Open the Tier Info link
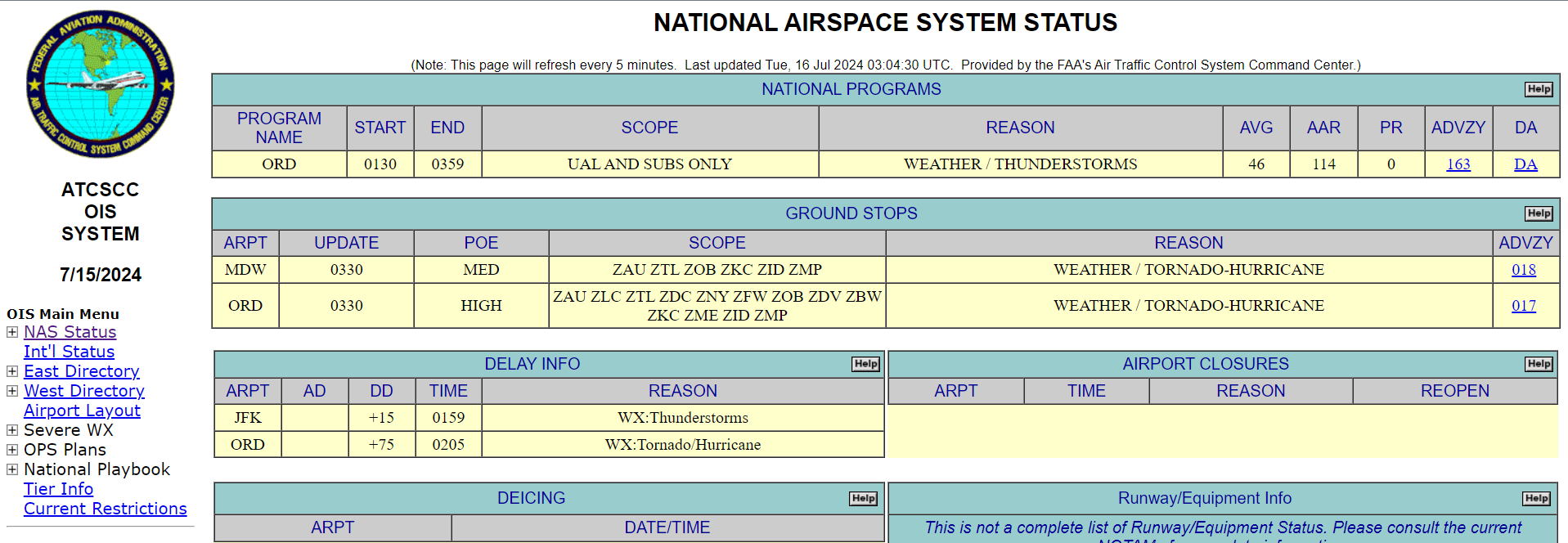The width and height of the screenshot is (1568, 543). click(x=58, y=489)
